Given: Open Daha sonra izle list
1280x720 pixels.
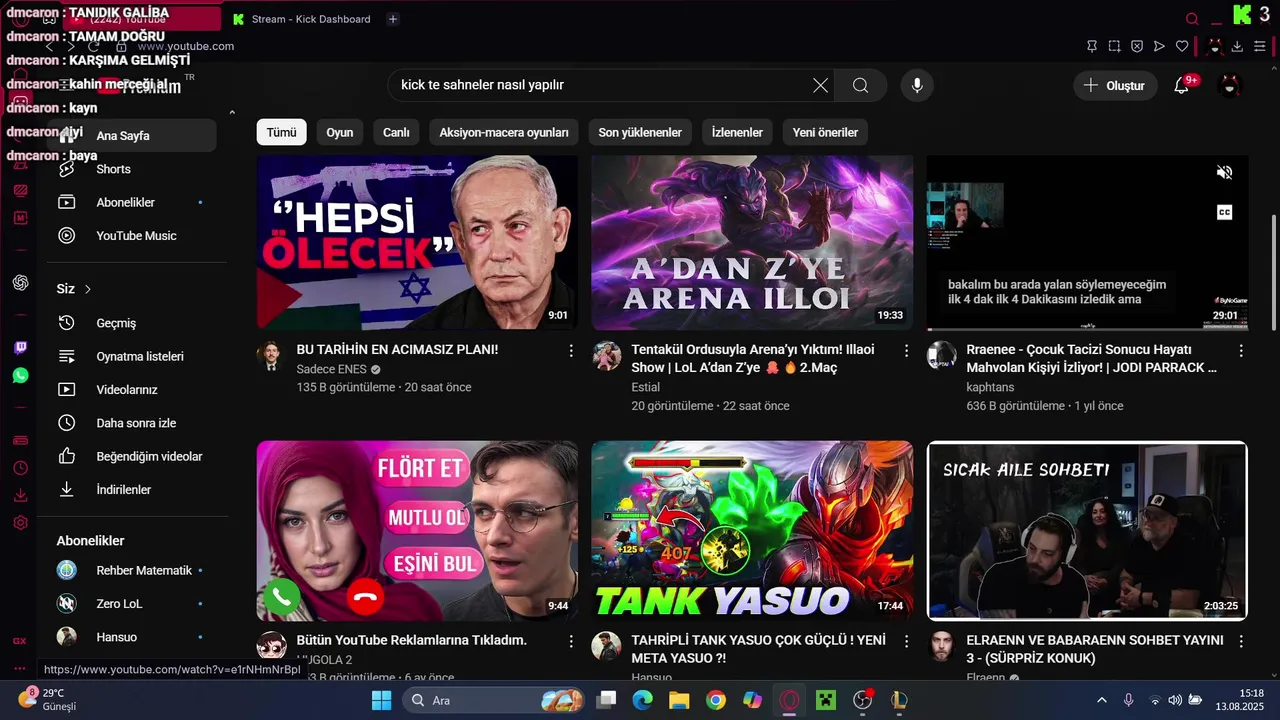Looking at the screenshot, I should coord(132,423).
